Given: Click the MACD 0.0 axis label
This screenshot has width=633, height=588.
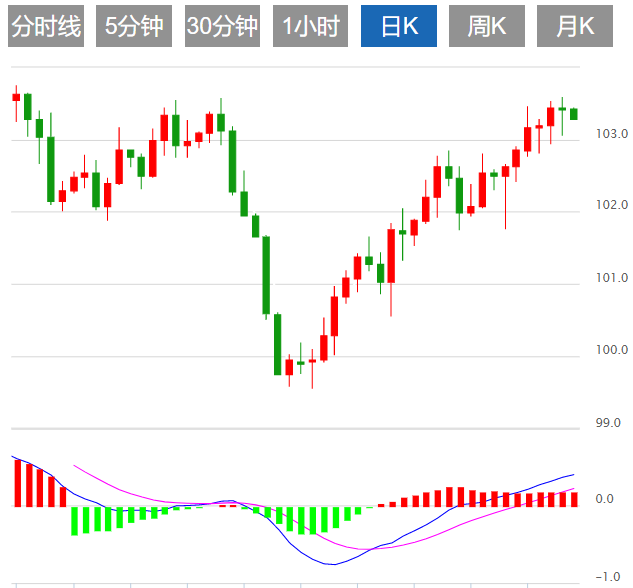Looking at the screenshot, I should click(x=606, y=499).
